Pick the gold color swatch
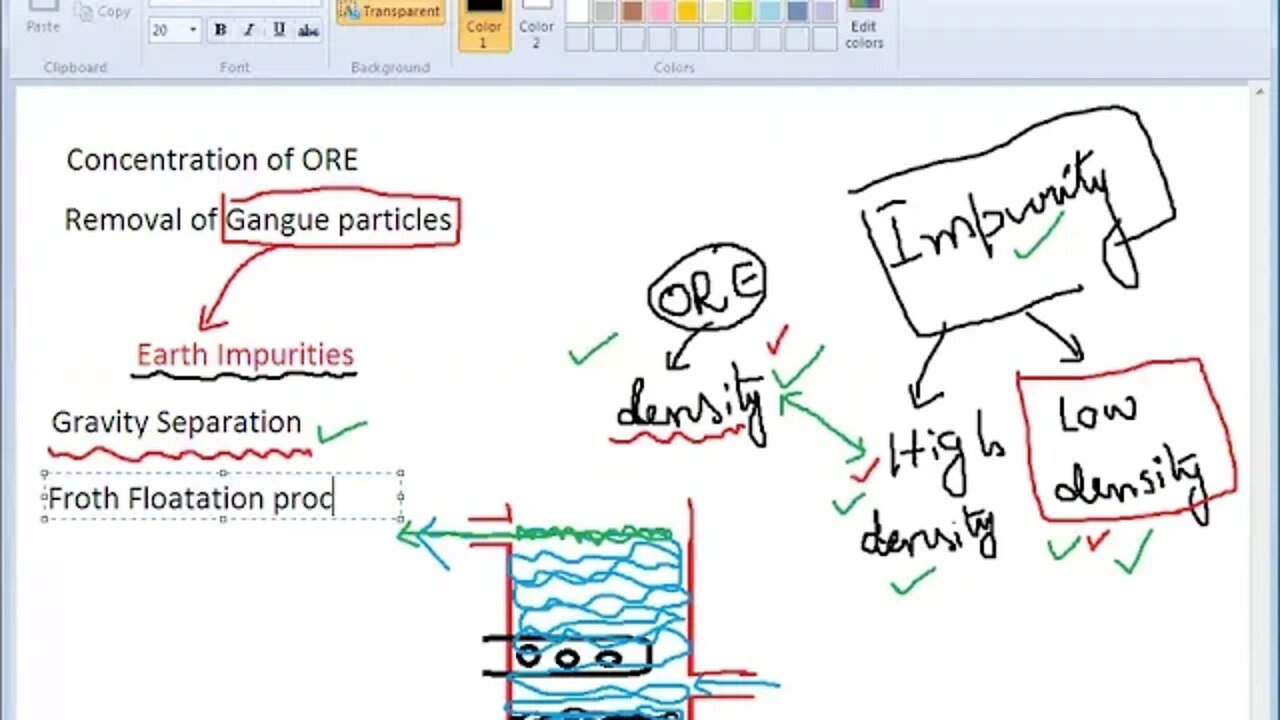This screenshot has height=720, width=1280. coord(687,11)
